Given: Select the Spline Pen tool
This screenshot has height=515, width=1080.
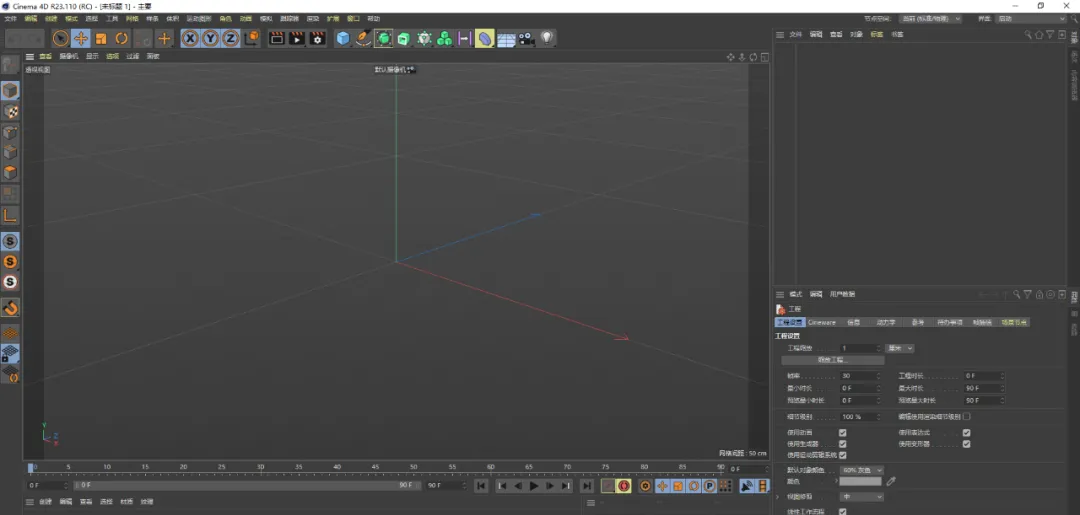Looking at the screenshot, I should (363, 39).
